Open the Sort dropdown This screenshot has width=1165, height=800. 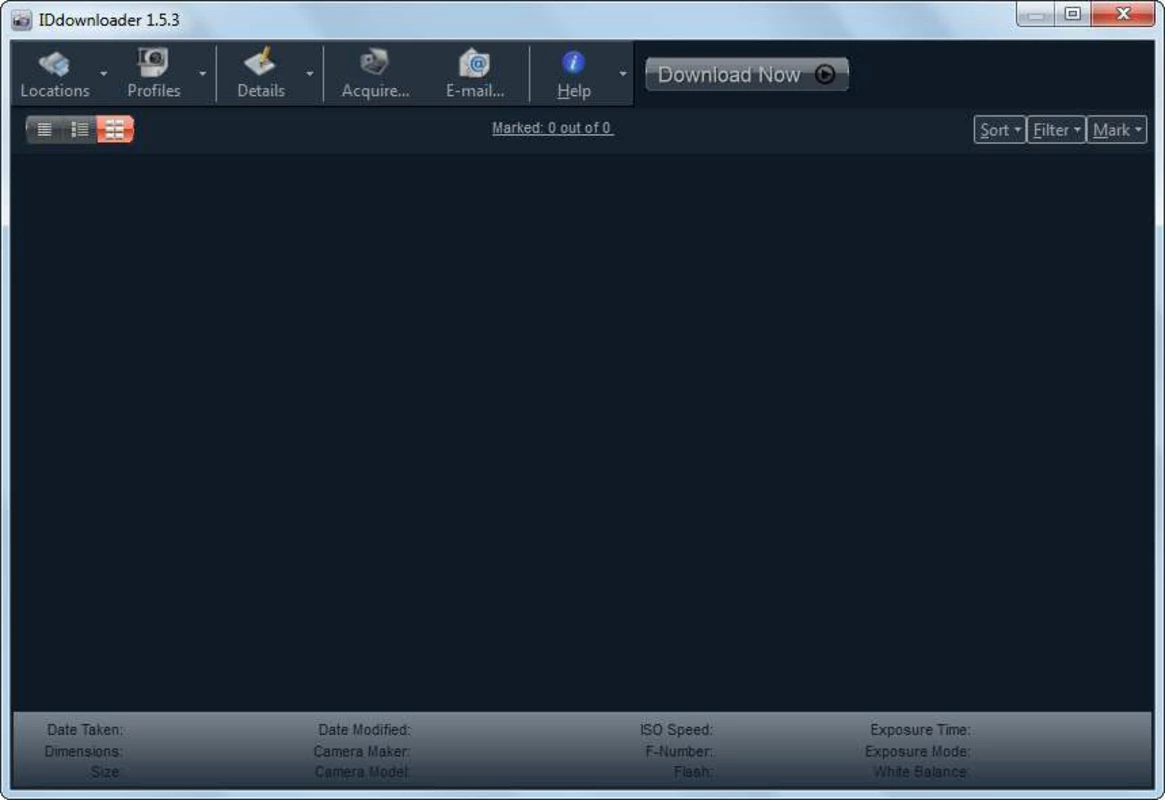pos(999,130)
